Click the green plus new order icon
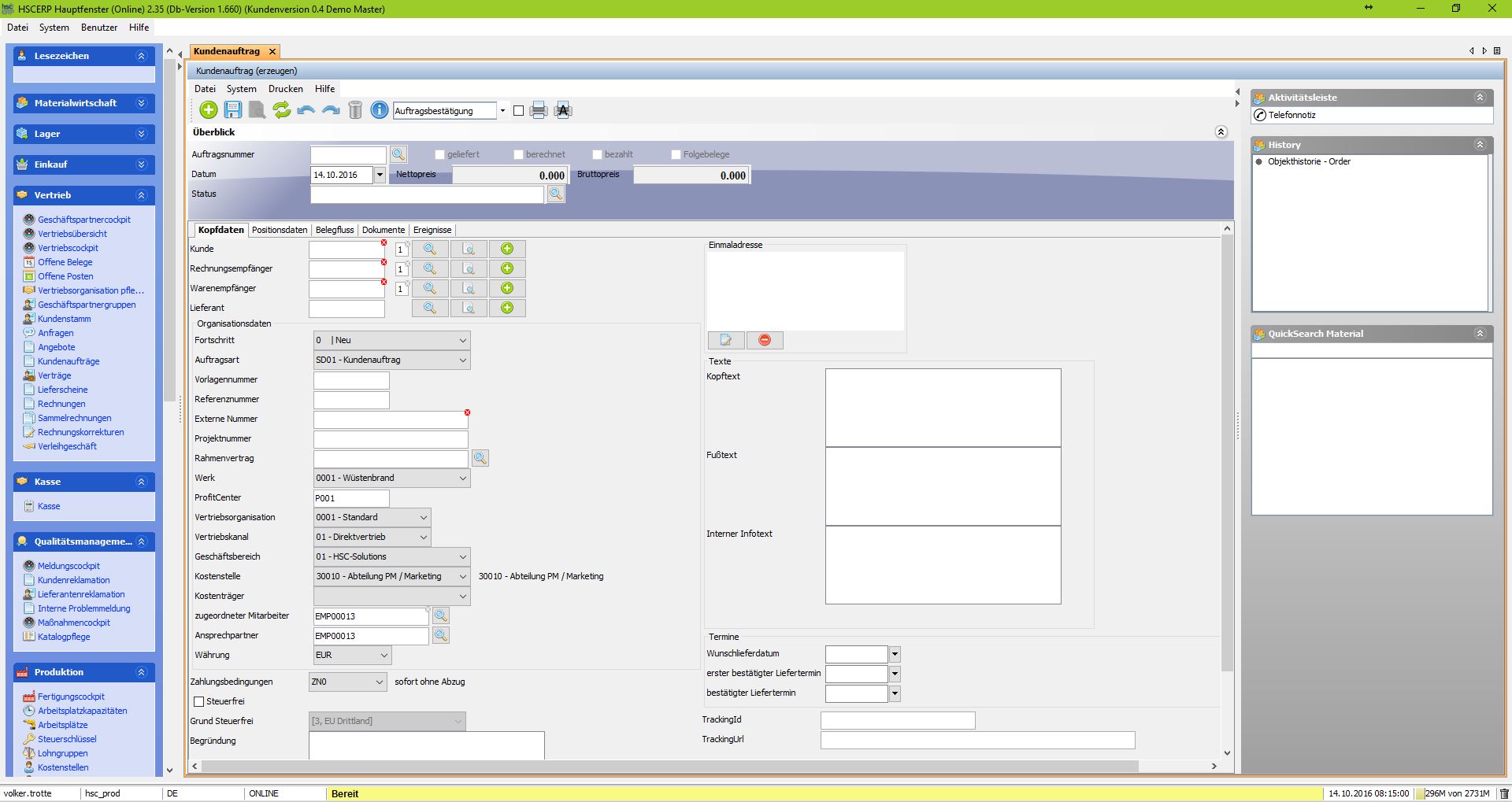This screenshot has width=1512, height=802. 209,110
